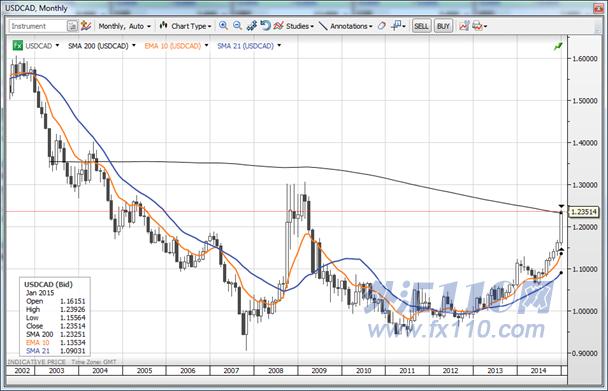This screenshot has height=391, width=608.
Task: Open the Annotations menu
Action: tap(346, 26)
